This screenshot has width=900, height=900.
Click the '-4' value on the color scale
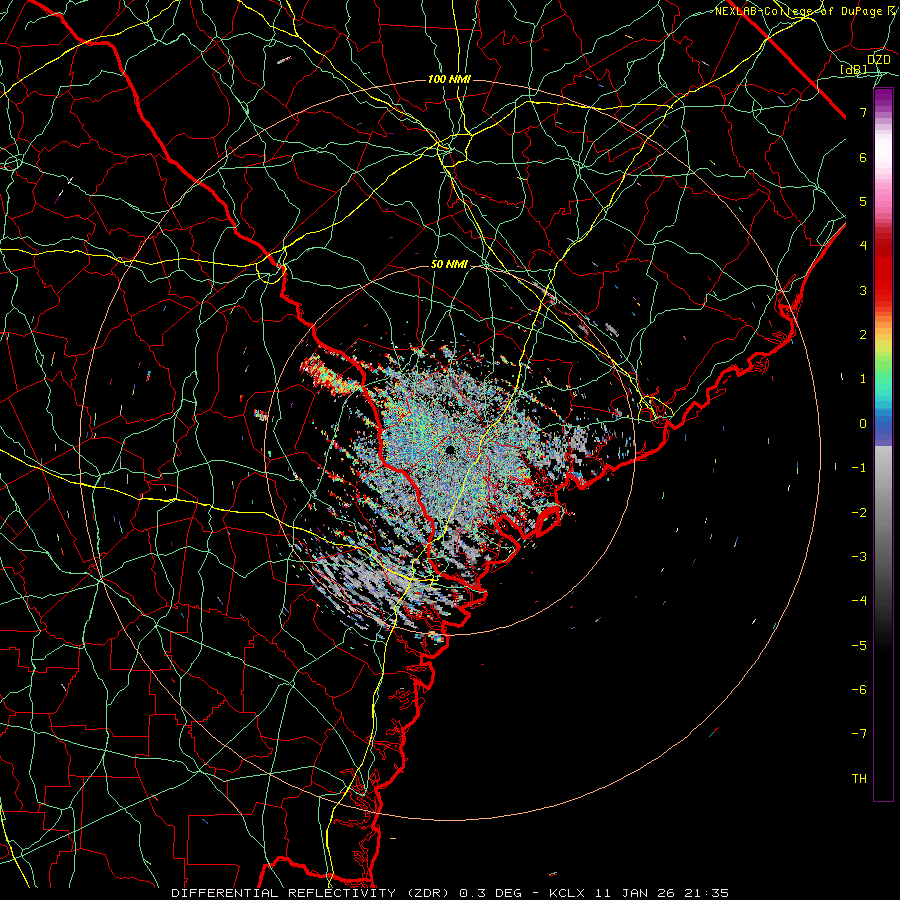(x=859, y=600)
